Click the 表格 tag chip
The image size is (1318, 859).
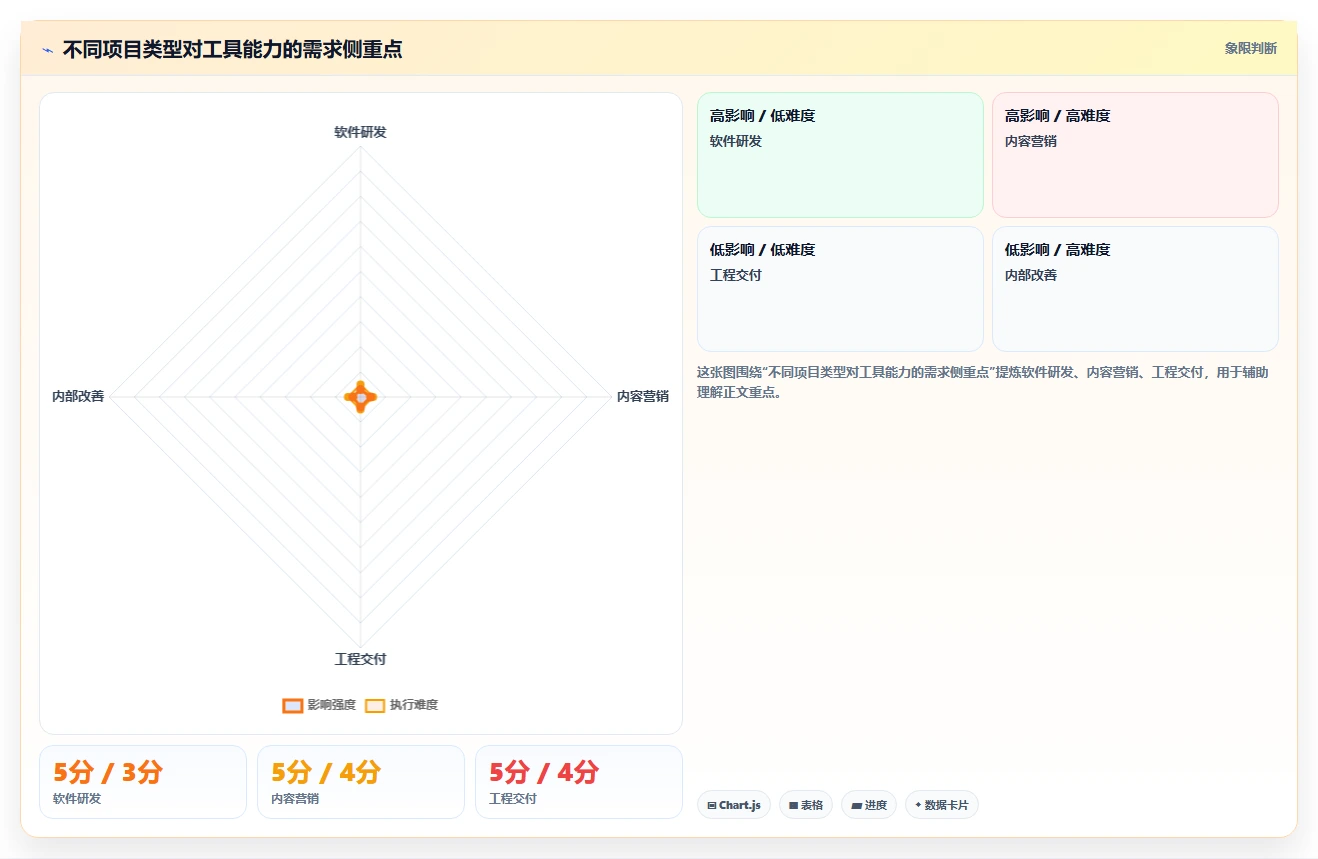tap(806, 805)
